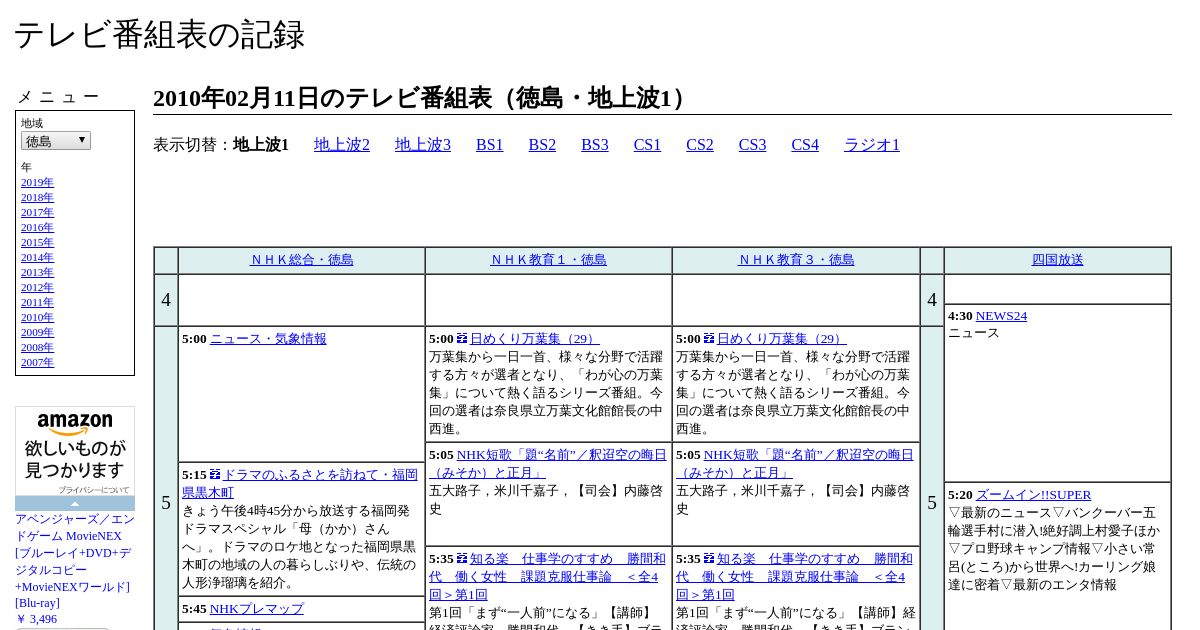
Task: Open the ＮＨＫ総合・徳島 channel header link
Action: 302,260
